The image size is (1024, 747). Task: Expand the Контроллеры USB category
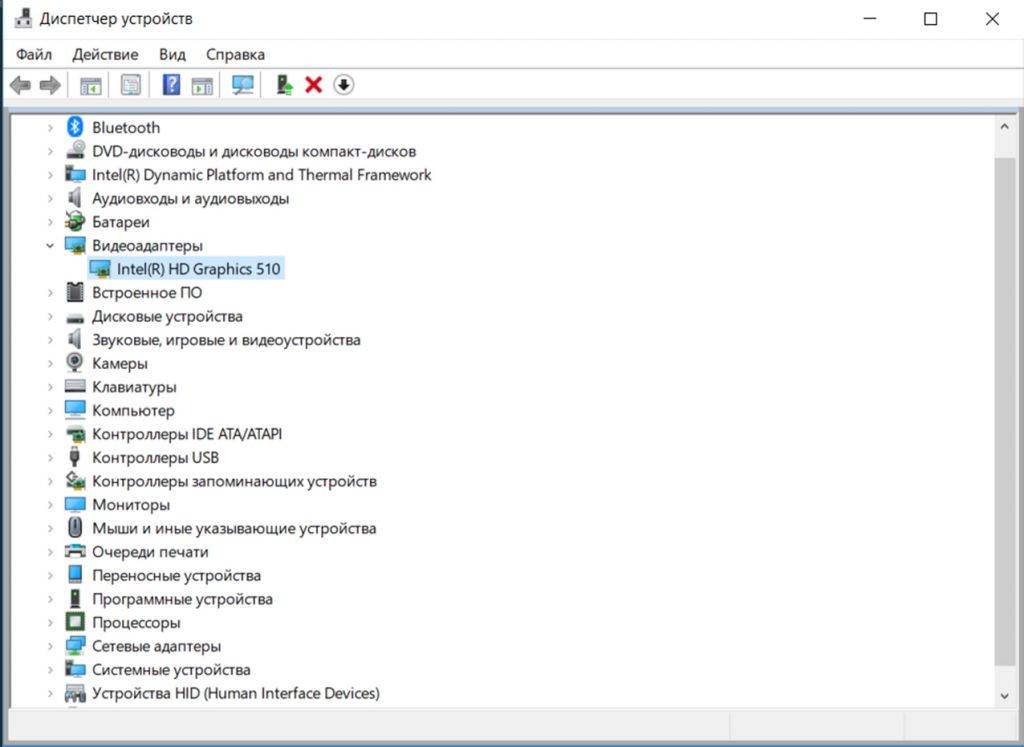pos(50,458)
